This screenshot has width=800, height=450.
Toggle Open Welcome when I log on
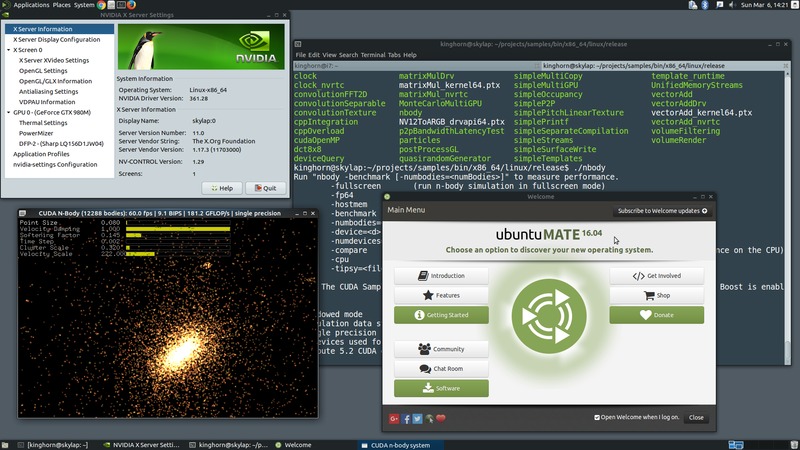coord(598,417)
